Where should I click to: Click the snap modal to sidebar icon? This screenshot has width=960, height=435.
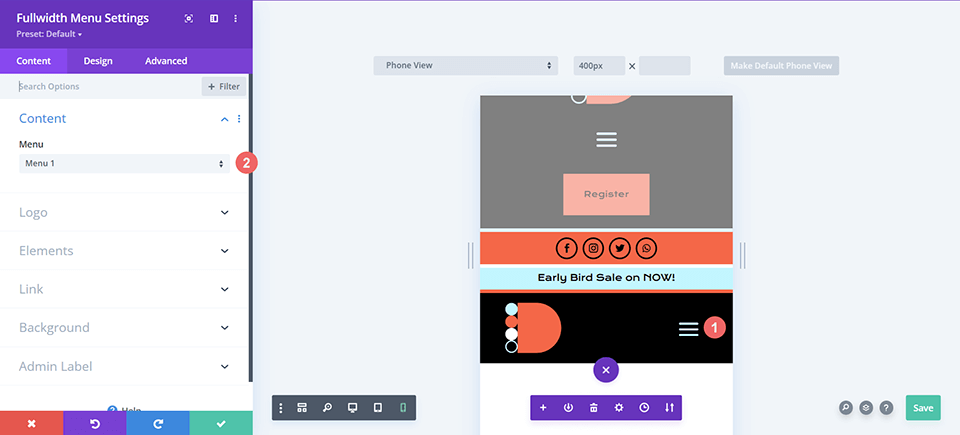[213, 19]
